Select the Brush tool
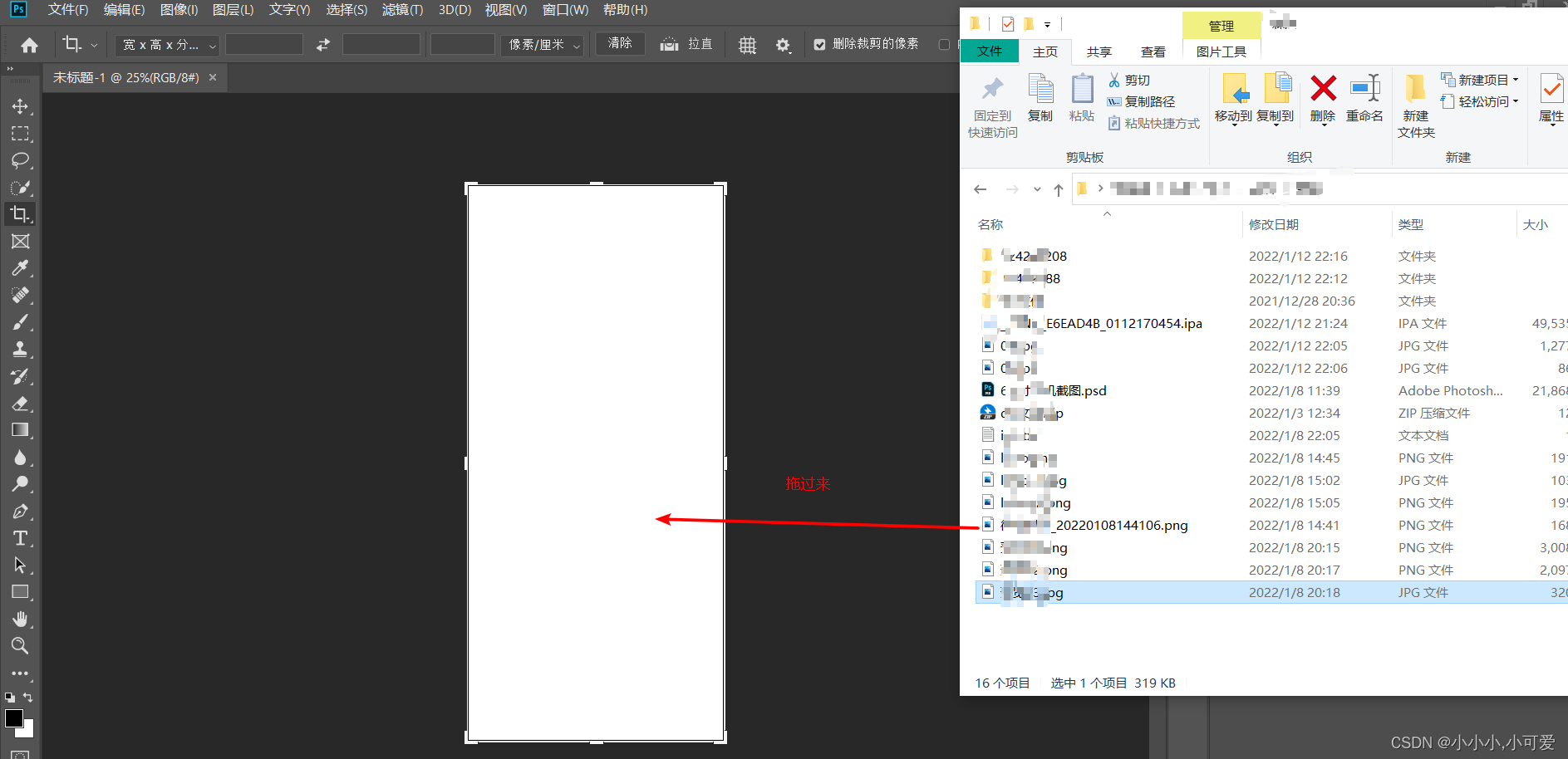 coord(20,322)
